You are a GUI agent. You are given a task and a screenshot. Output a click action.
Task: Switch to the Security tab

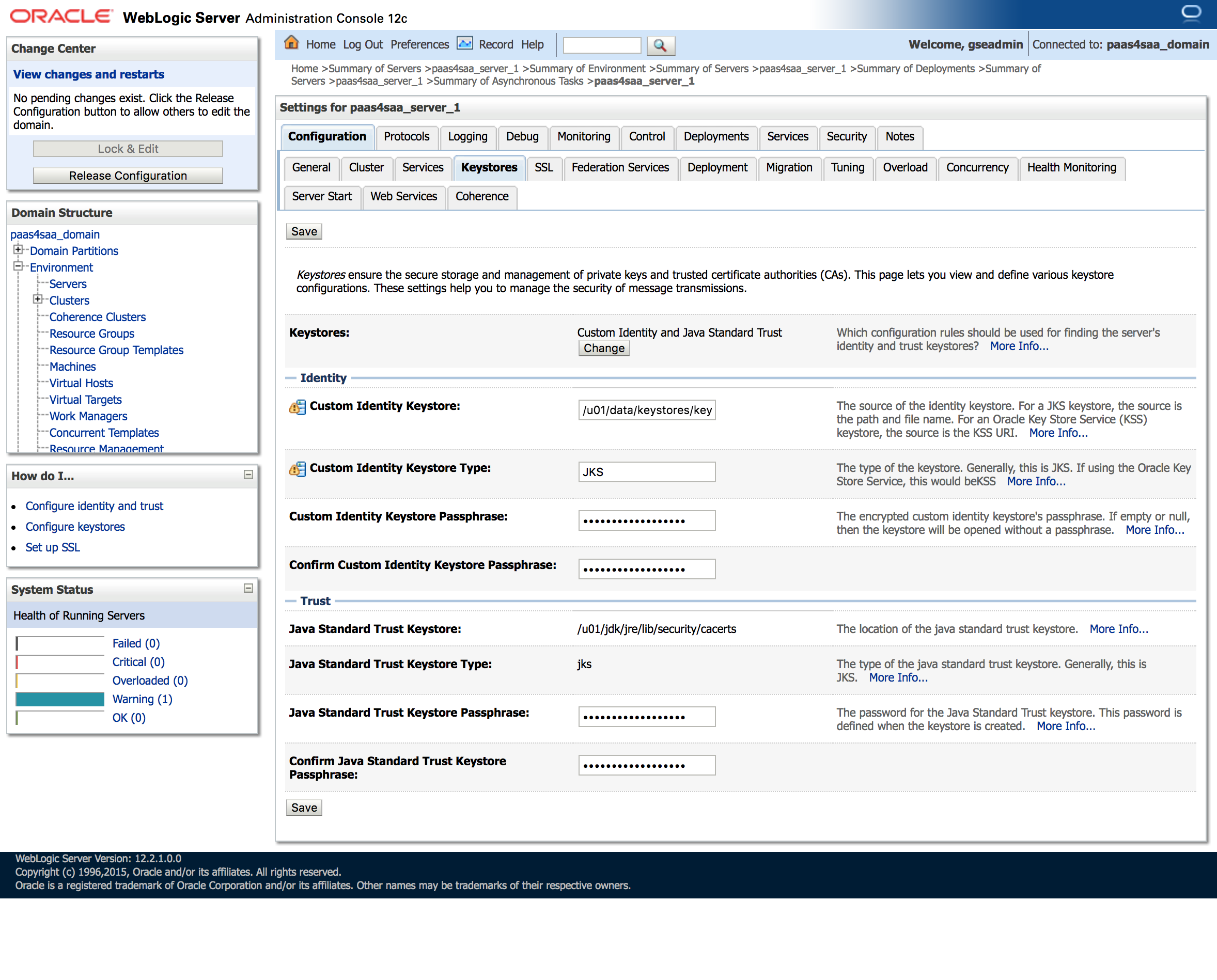coord(847,137)
